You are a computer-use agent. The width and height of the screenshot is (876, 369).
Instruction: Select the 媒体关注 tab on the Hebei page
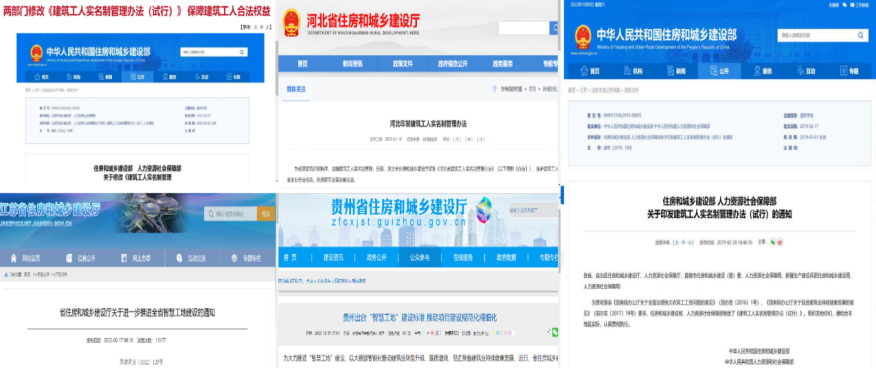(x=296, y=89)
